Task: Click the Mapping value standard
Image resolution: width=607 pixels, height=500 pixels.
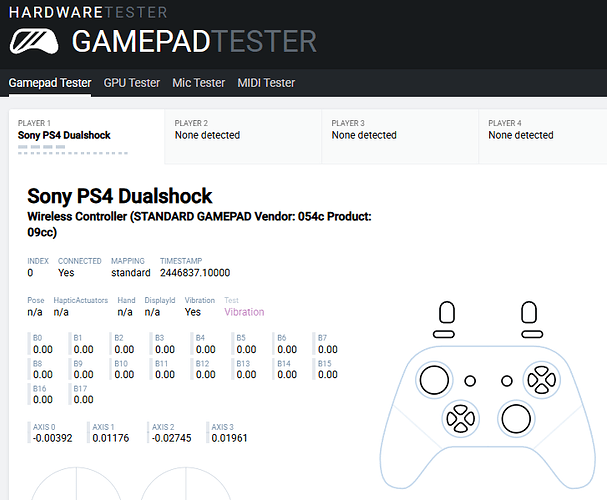Action: [x=131, y=273]
